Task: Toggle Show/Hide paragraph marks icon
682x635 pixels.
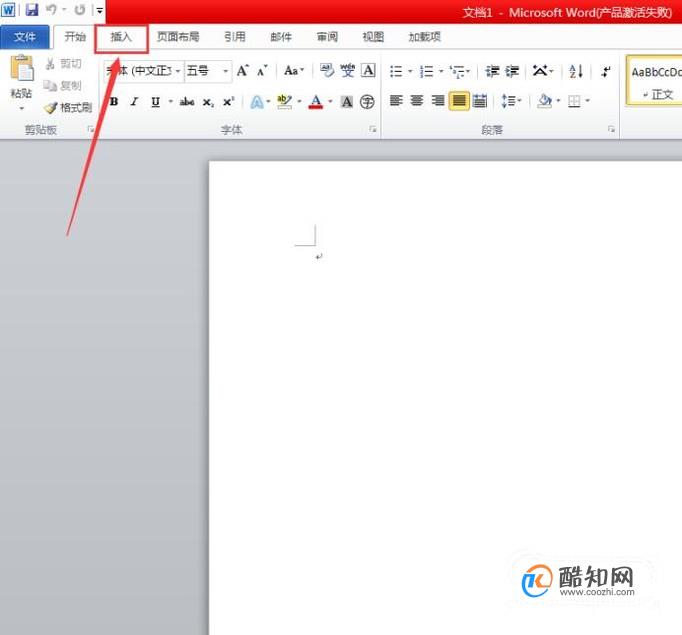Action: (x=605, y=71)
